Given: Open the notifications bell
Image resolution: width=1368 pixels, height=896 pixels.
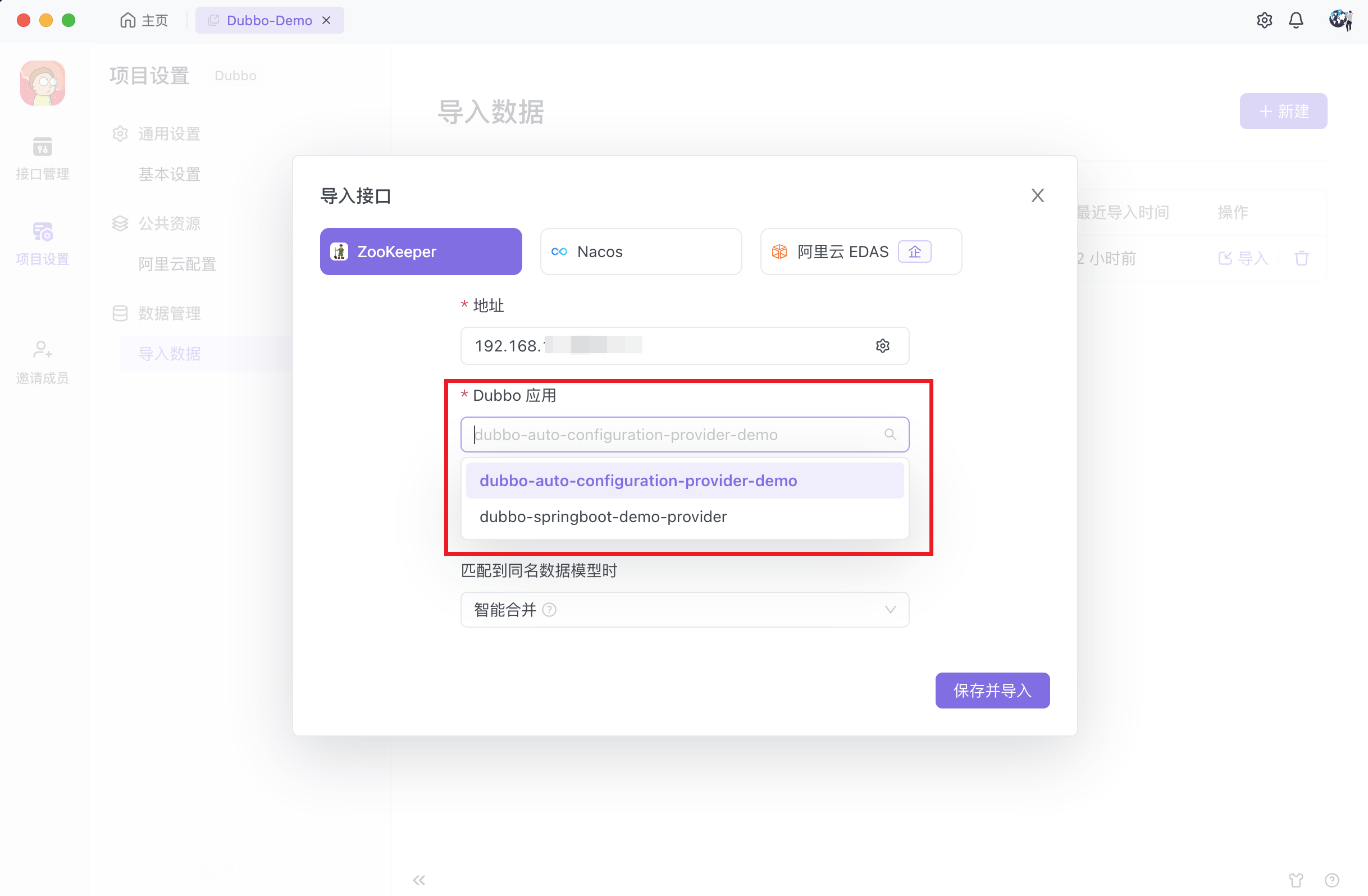Looking at the screenshot, I should 1296,21.
